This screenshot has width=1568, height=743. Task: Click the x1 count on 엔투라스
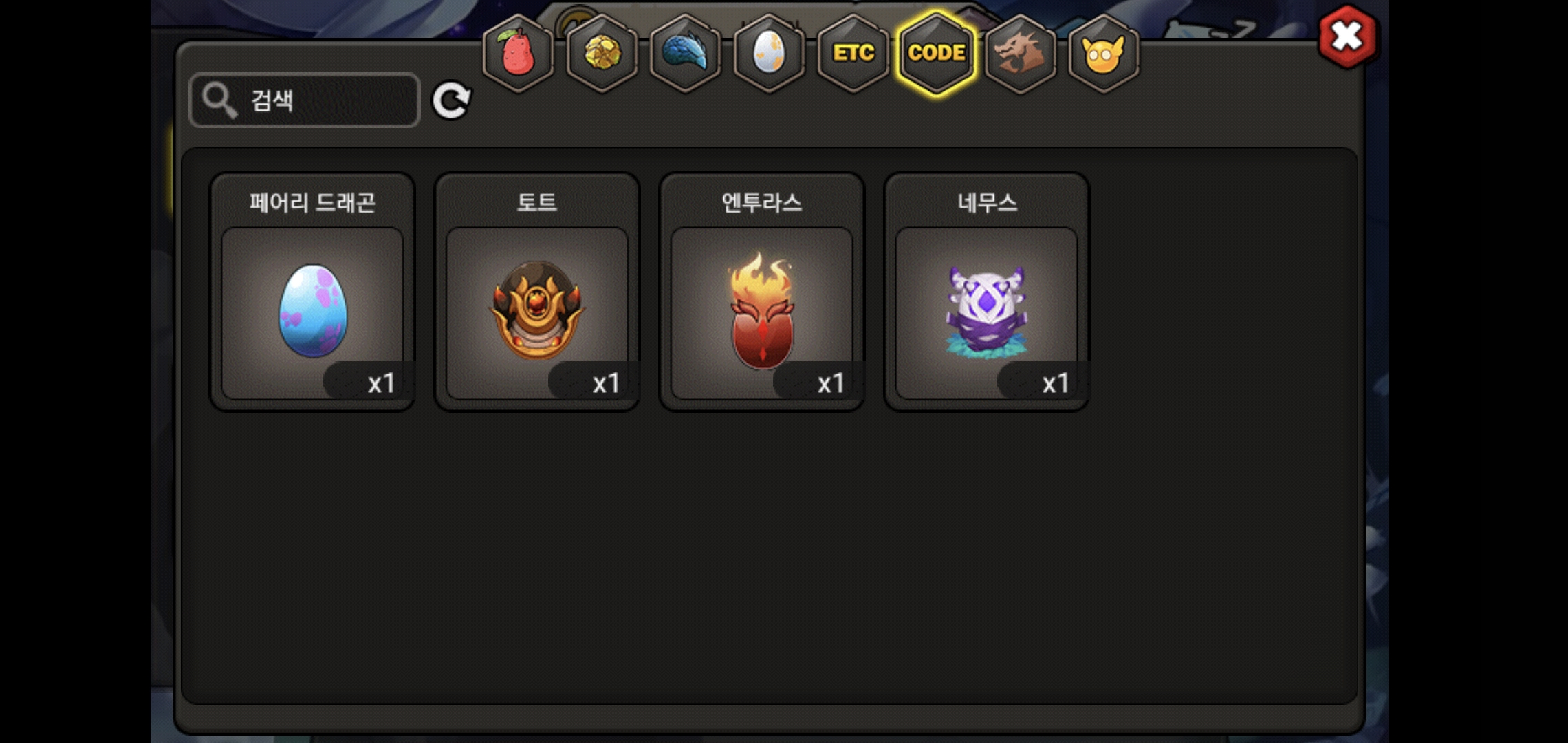coord(831,383)
